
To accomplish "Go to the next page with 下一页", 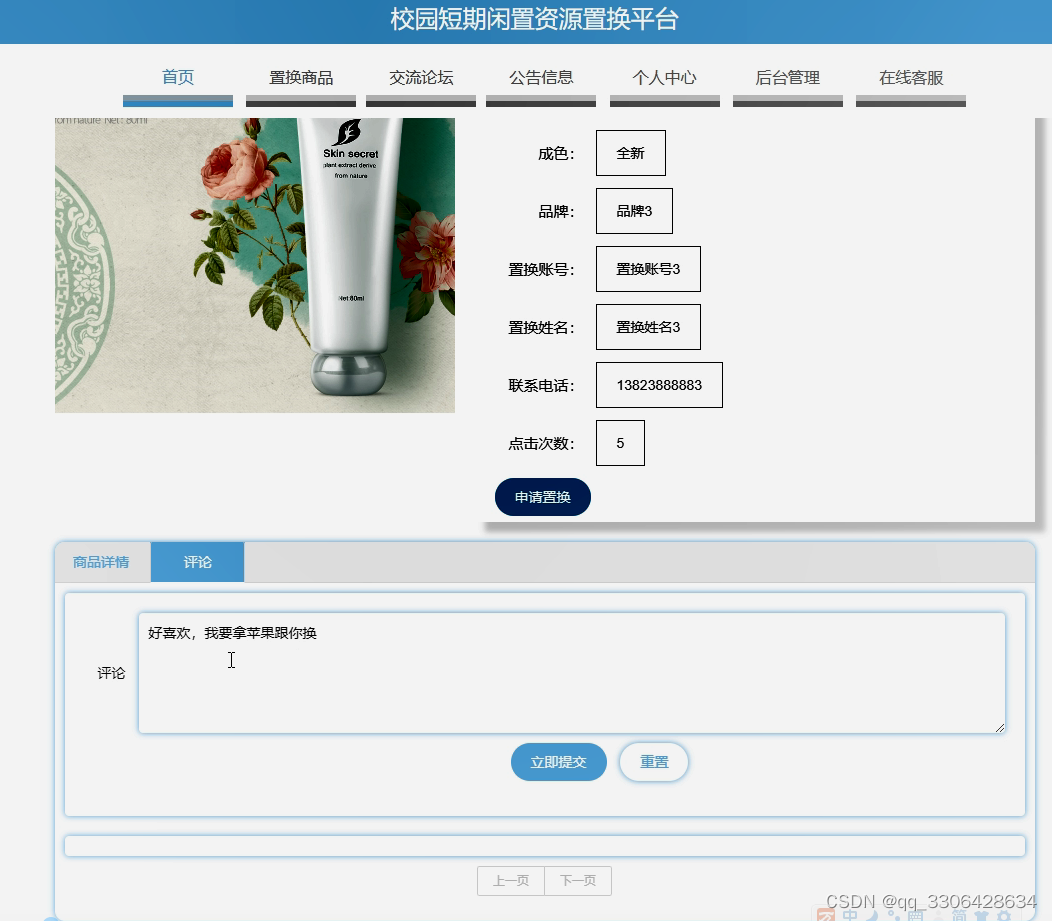I will (x=578, y=881).
